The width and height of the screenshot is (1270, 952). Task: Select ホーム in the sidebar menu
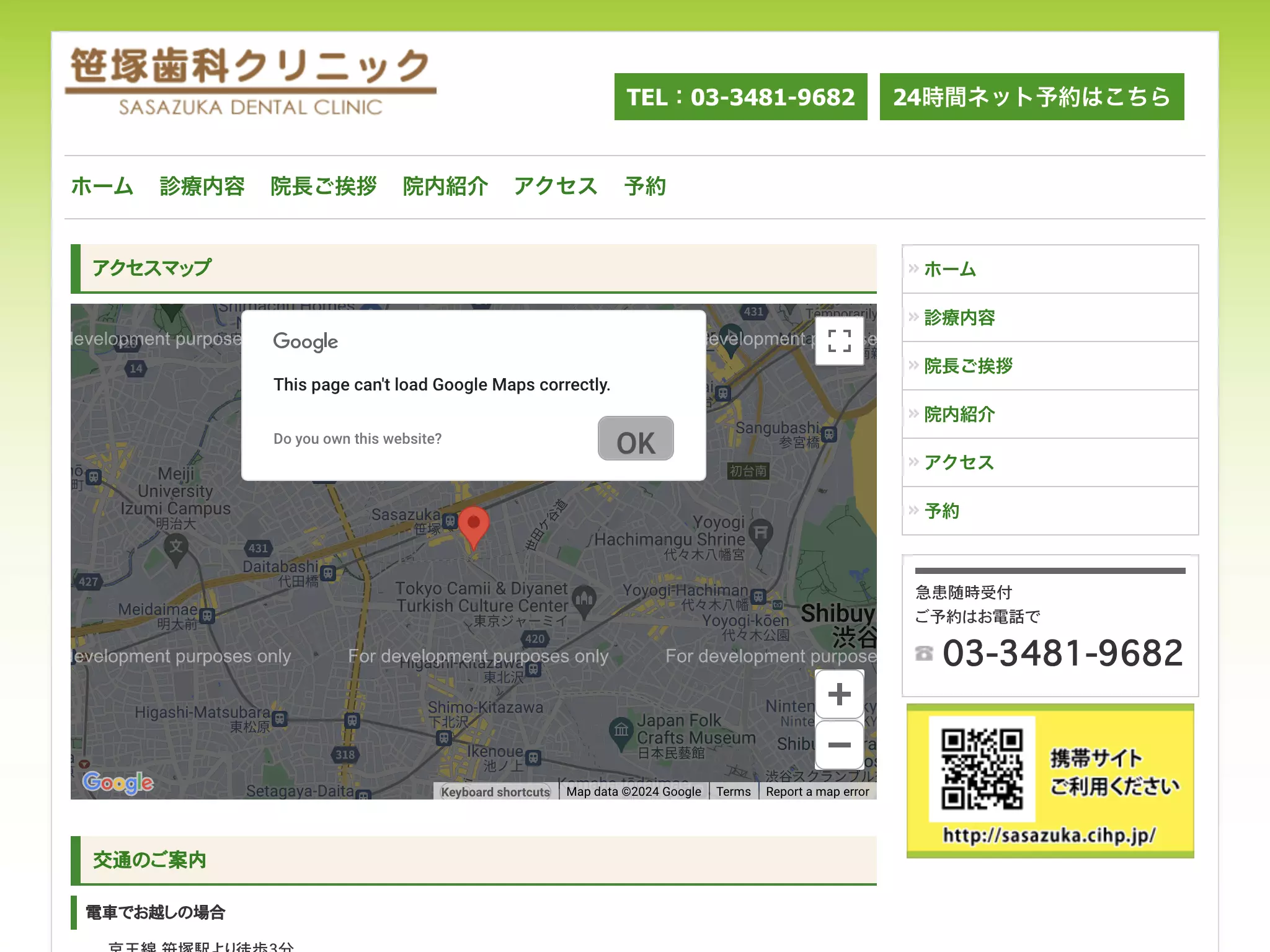click(x=1050, y=269)
